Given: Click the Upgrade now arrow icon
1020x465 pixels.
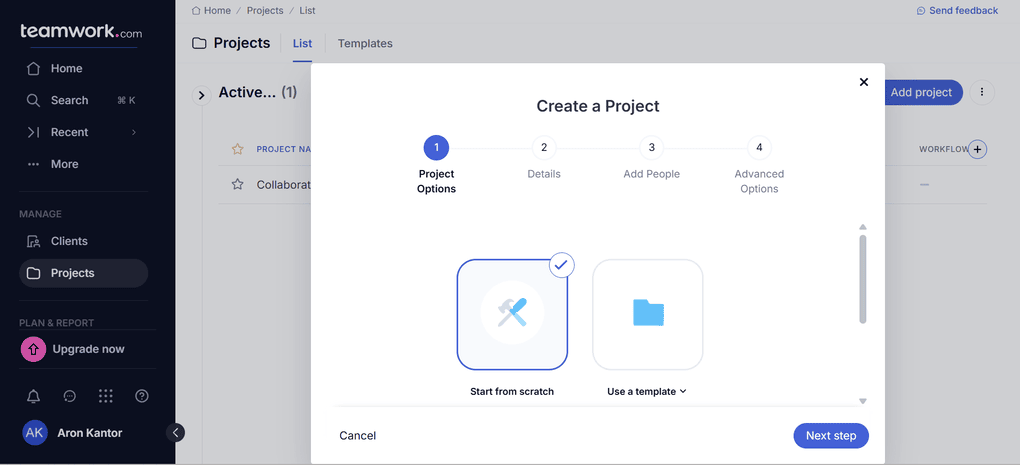Looking at the screenshot, I should tap(34, 349).
